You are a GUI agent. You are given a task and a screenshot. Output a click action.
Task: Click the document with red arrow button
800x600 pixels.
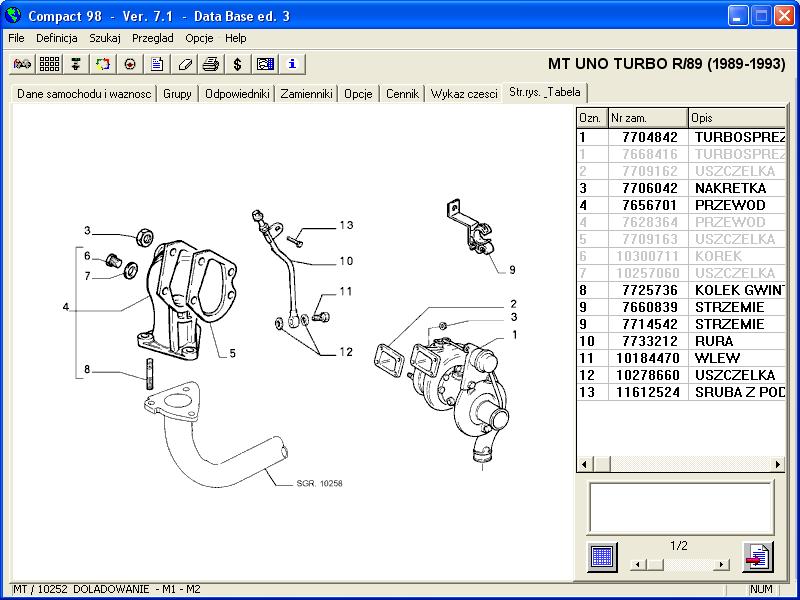pyautogui.click(x=758, y=556)
